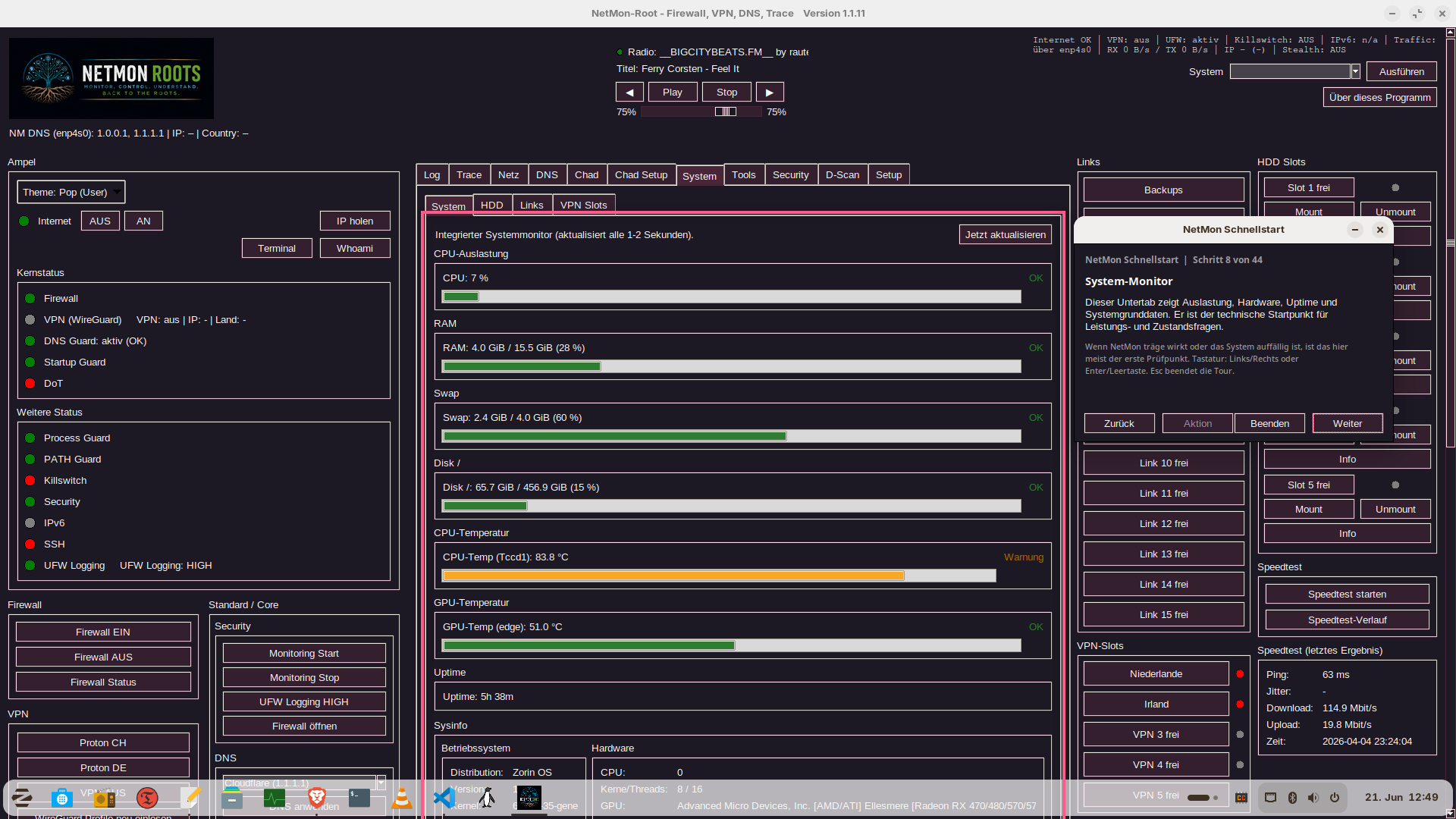Expand the Cloudflare DNS dropdown arrow
The width and height of the screenshot is (1456, 819).
(x=381, y=782)
